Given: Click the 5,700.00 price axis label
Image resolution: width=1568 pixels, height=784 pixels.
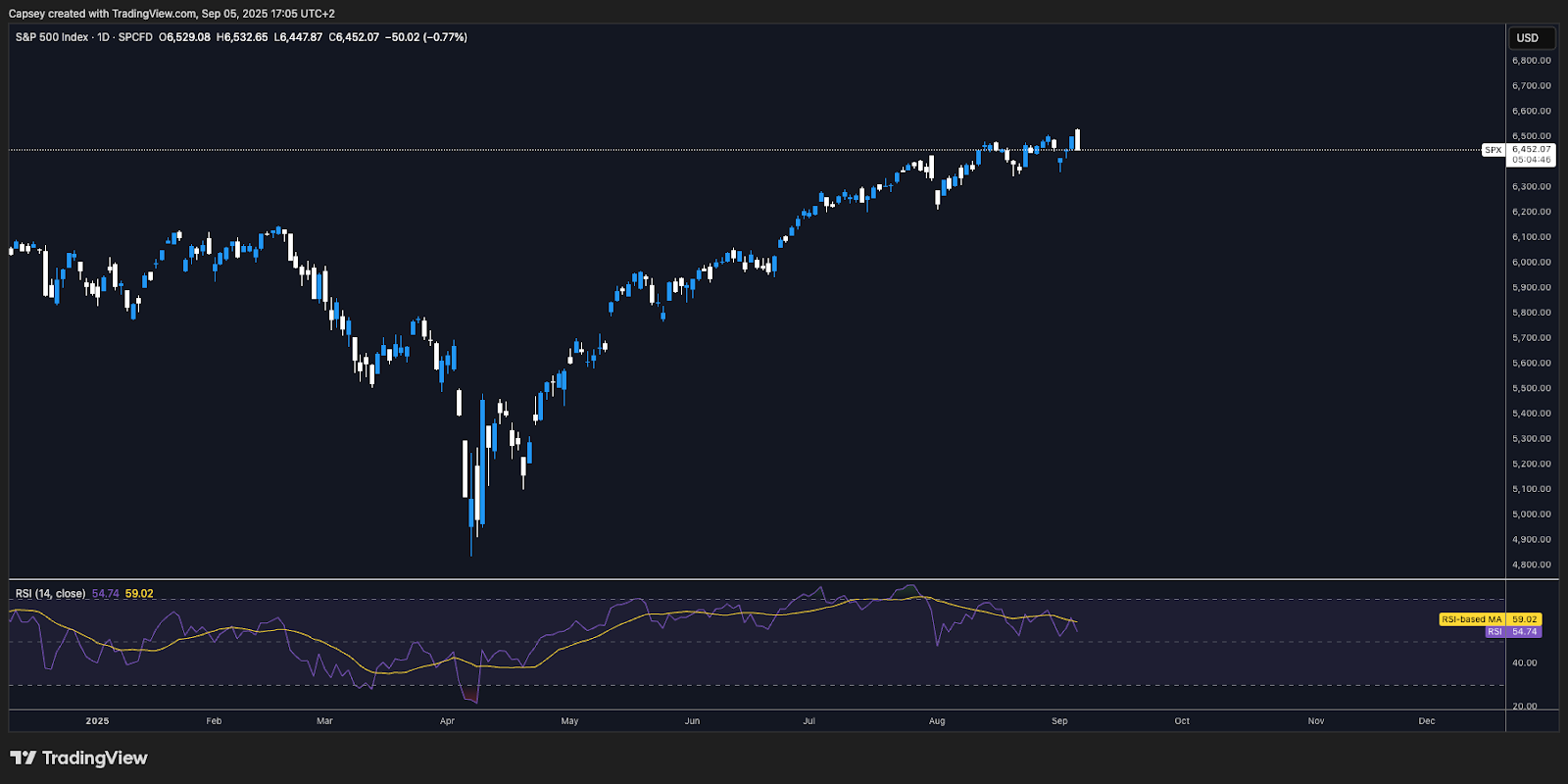Looking at the screenshot, I should click(1531, 338).
